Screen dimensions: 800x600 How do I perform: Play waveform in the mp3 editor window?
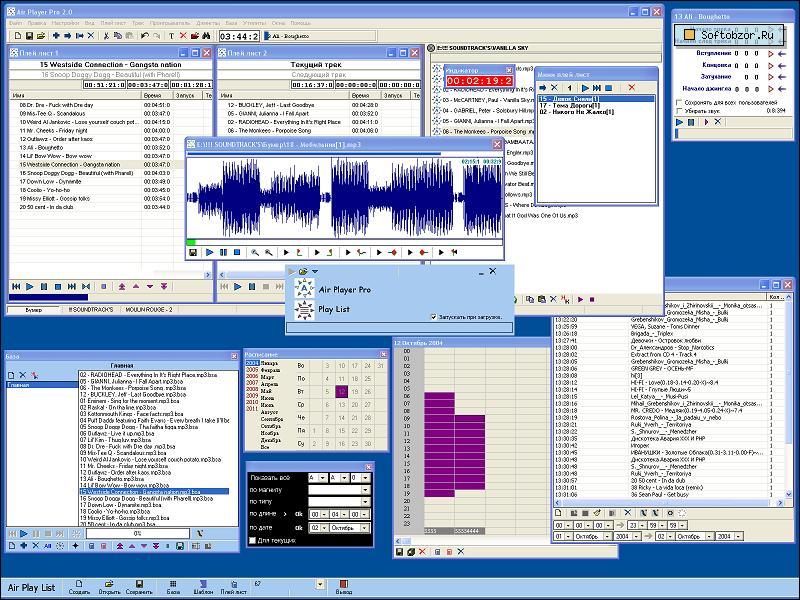pos(210,253)
